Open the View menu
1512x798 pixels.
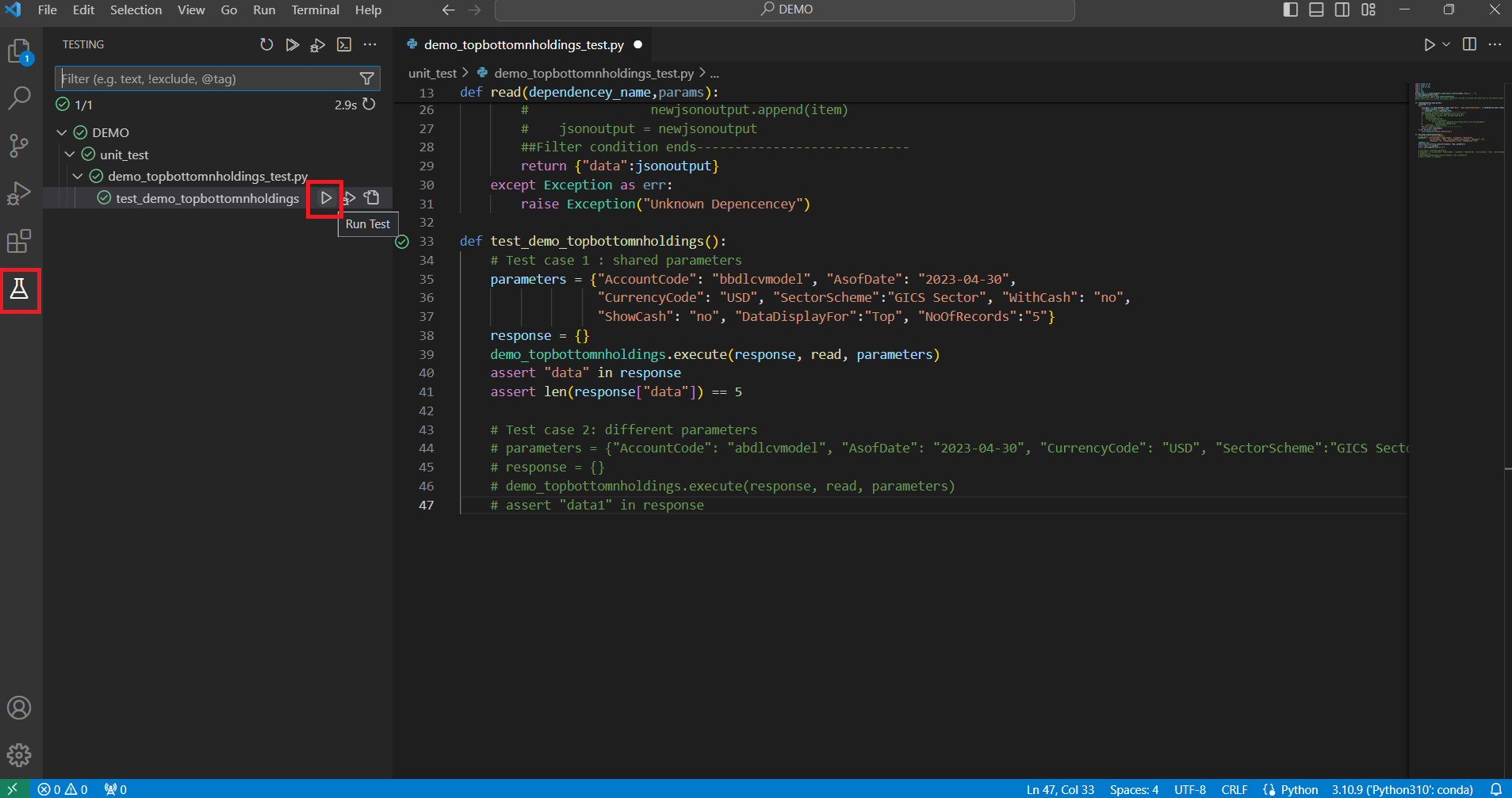191,10
